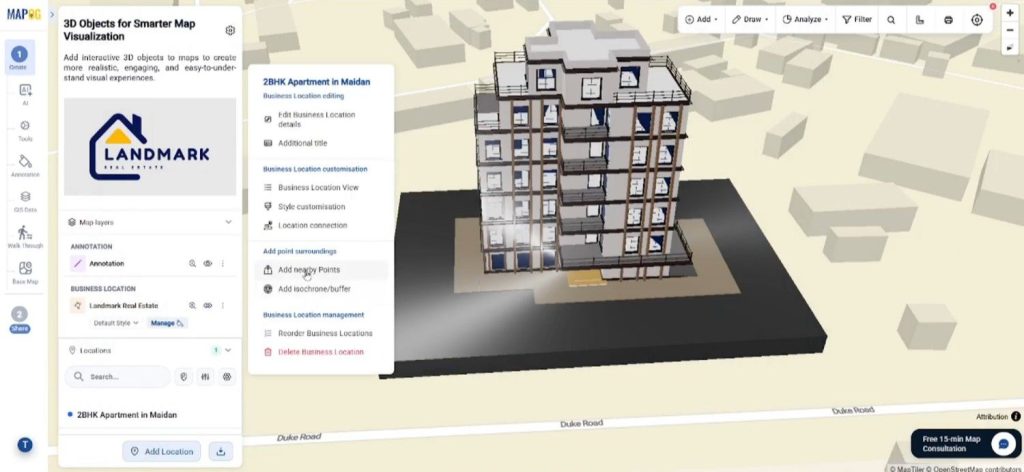Open more options for Landmark Real Estate

pos(223,306)
